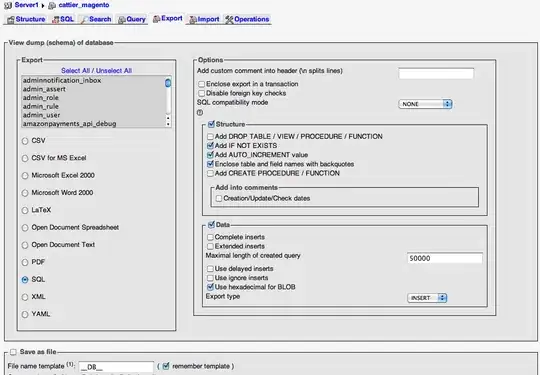Viewport: 540px width, 375px height.
Task: Click Maximal length of query field
Action: click(x=445, y=258)
